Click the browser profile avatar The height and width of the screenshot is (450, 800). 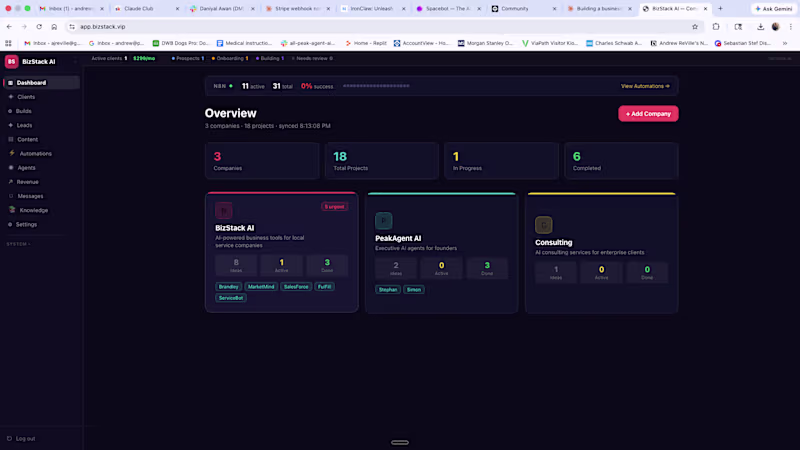click(x=776, y=27)
